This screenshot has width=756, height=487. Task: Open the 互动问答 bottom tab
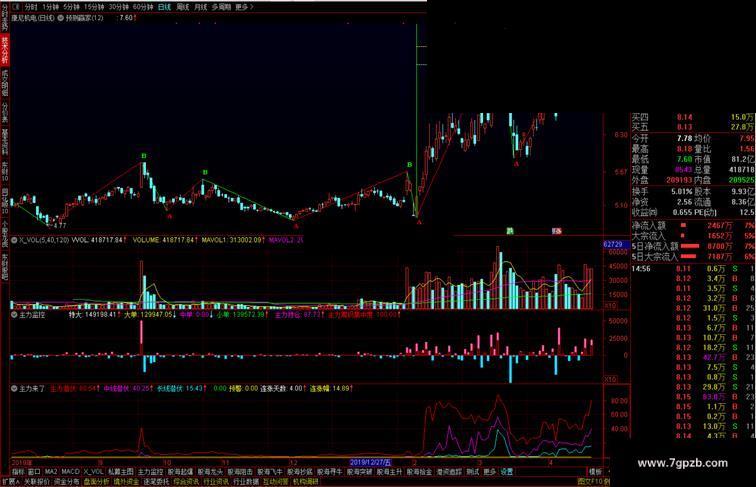(x=276, y=482)
